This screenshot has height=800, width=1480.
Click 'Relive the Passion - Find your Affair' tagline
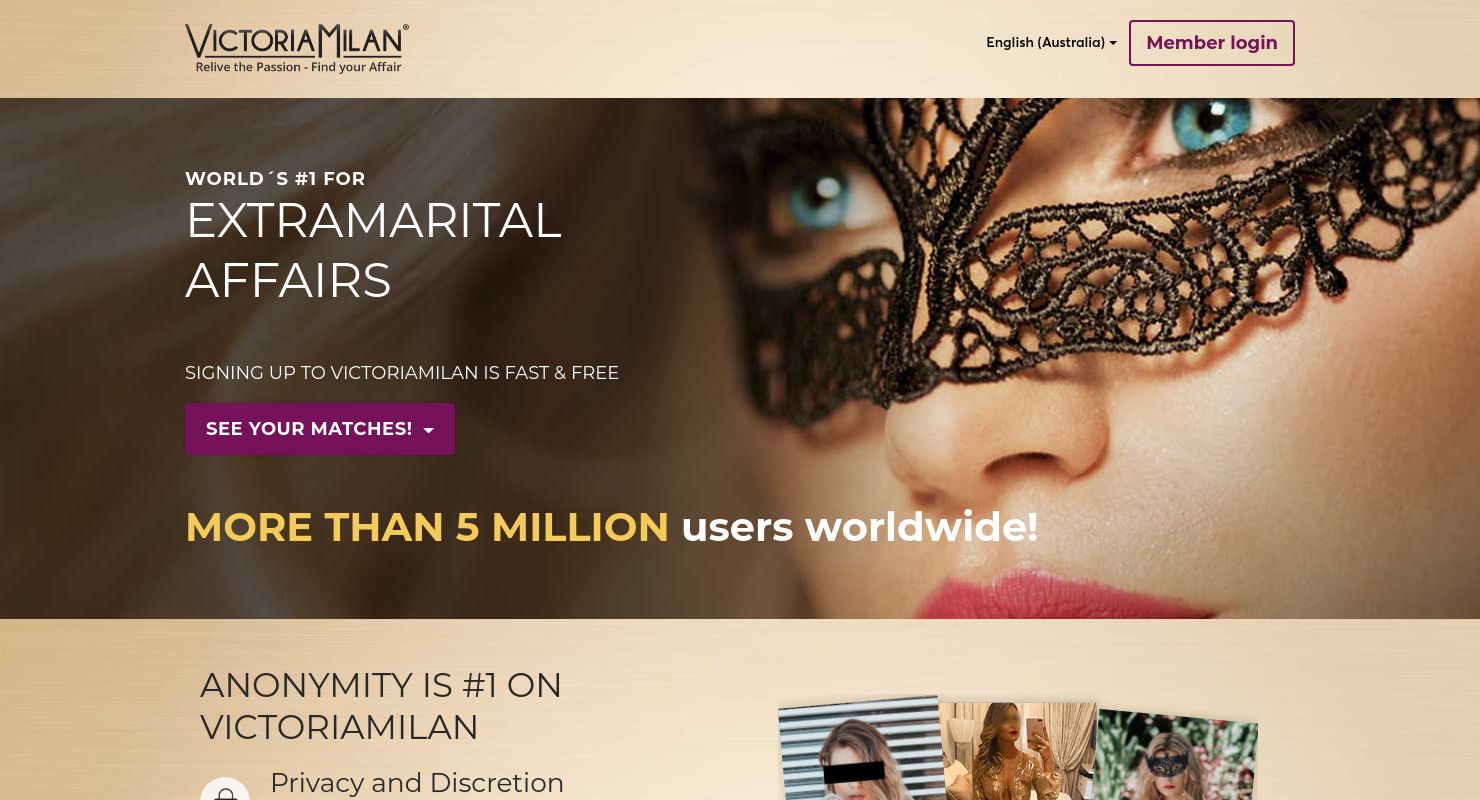298,67
